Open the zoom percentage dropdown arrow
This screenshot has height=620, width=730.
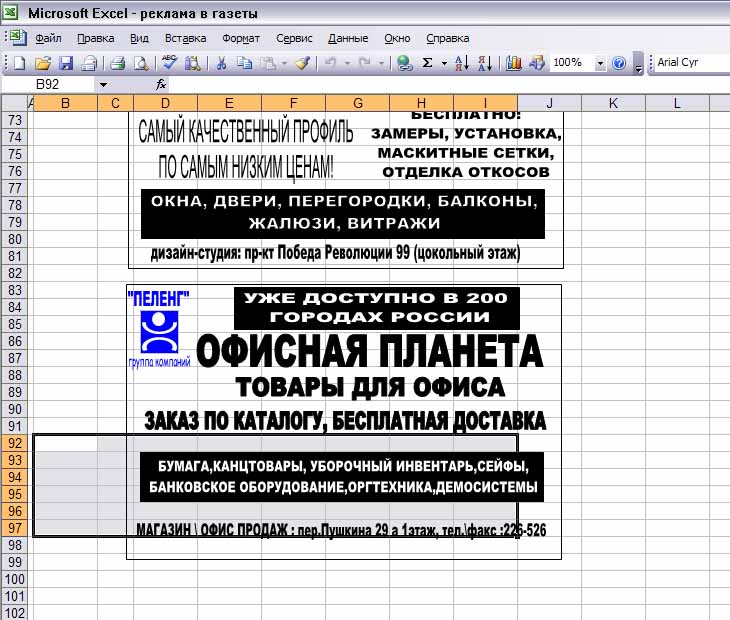coord(600,63)
